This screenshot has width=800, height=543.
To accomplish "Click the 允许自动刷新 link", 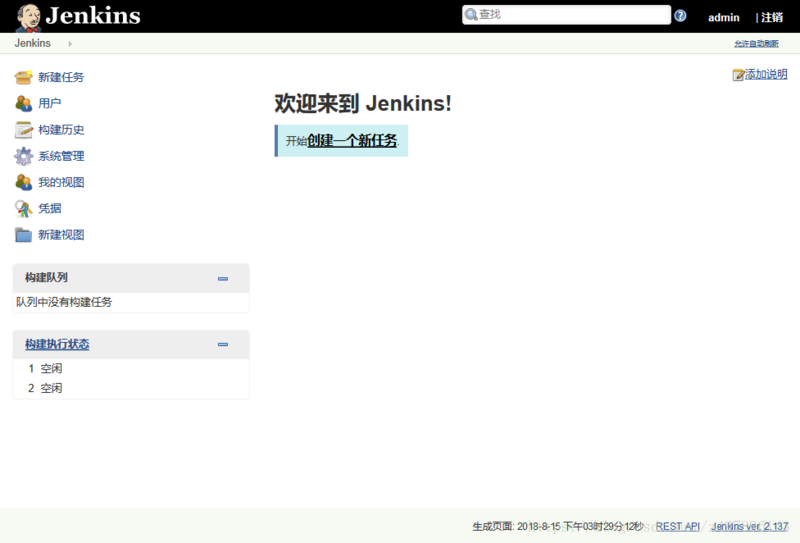I will [757, 44].
